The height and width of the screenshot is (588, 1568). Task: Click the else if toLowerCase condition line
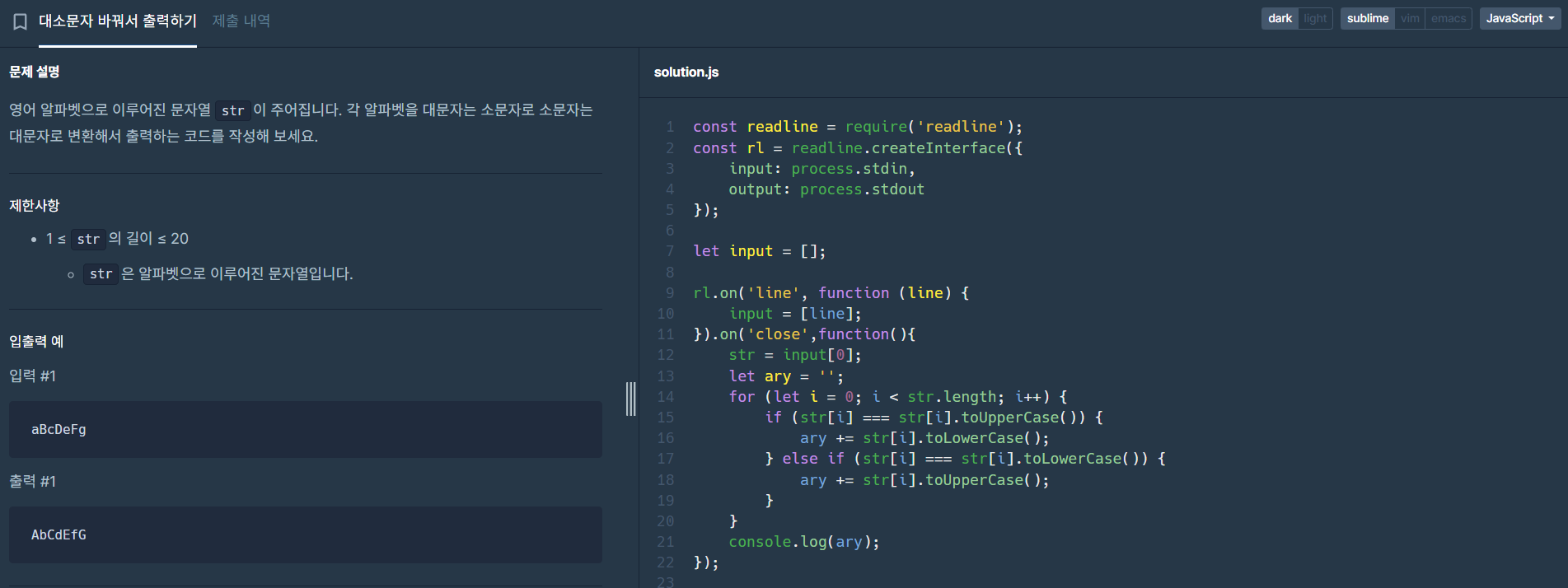tap(965, 459)
